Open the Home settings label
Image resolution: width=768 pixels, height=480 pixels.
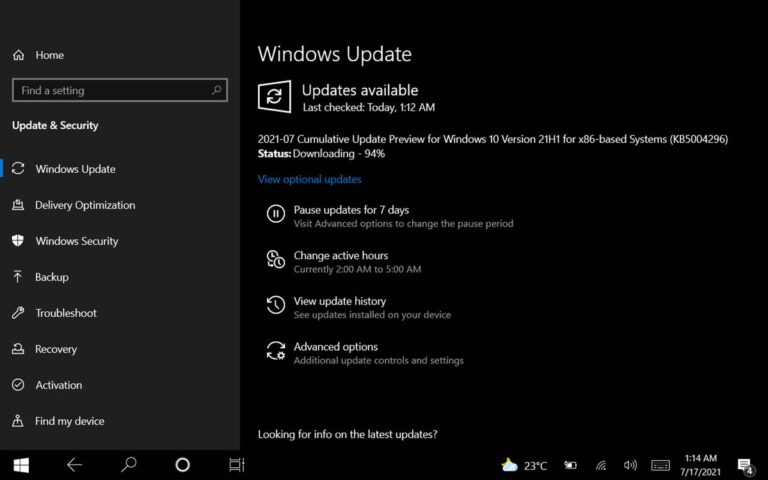49,55
